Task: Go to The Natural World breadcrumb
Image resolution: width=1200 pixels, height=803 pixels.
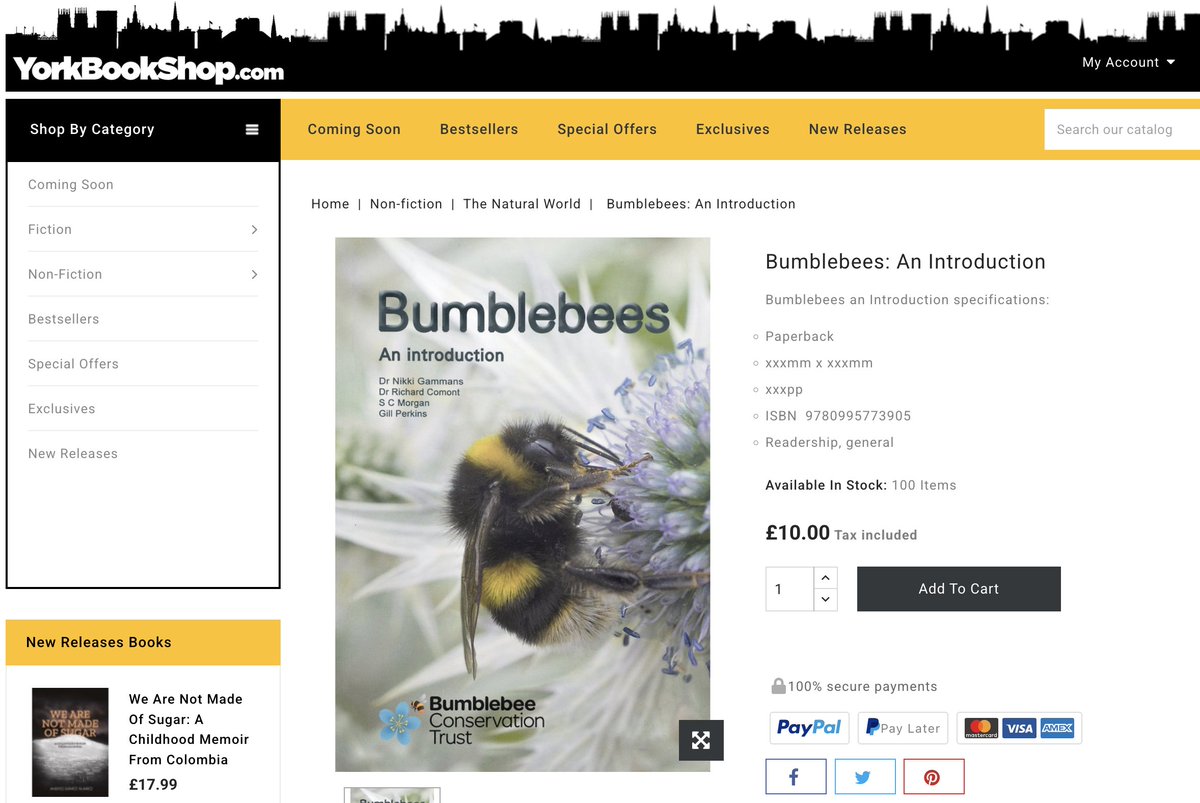Action: pos(522,204)
